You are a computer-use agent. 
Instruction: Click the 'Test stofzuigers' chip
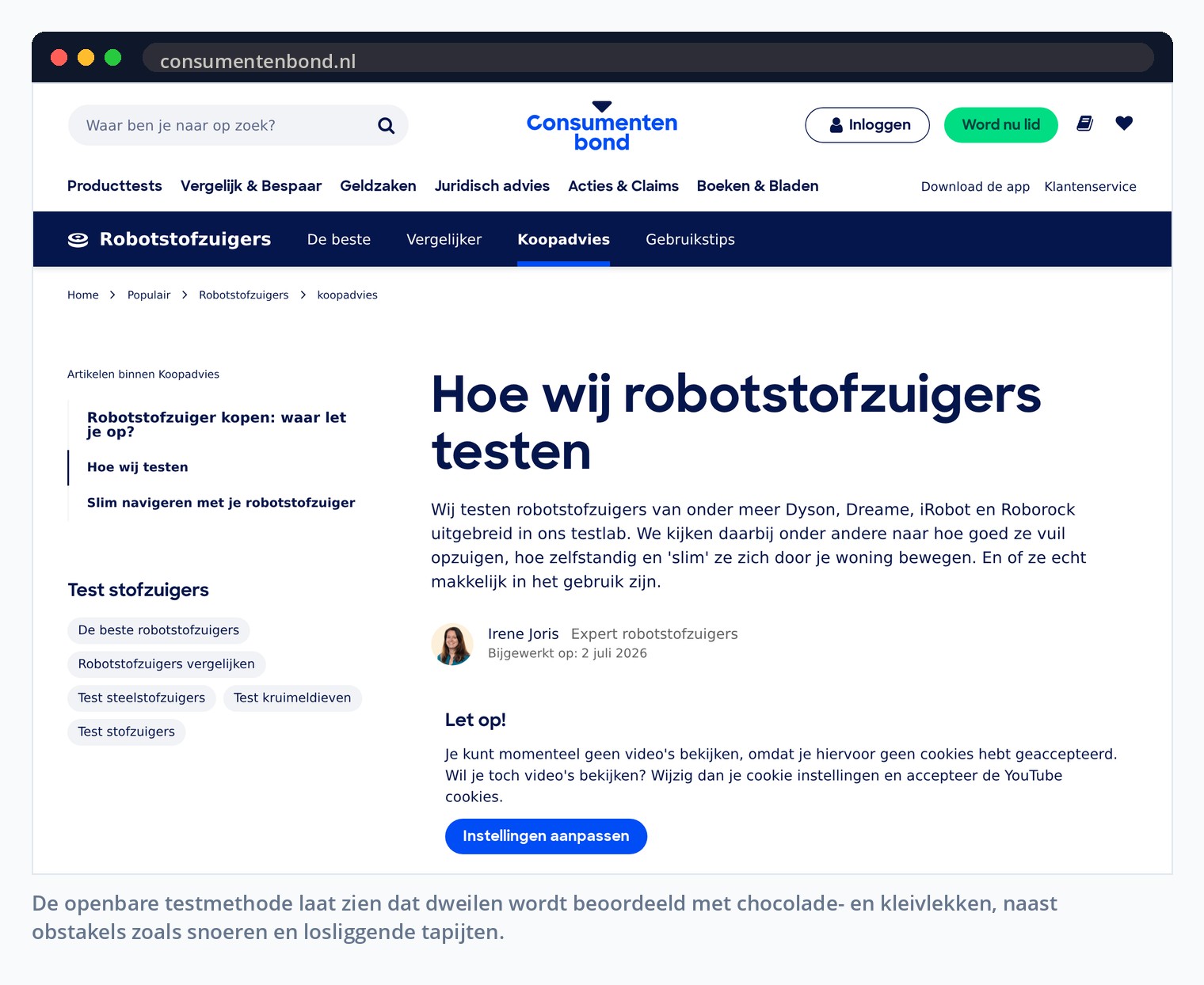tap(127, 732)
